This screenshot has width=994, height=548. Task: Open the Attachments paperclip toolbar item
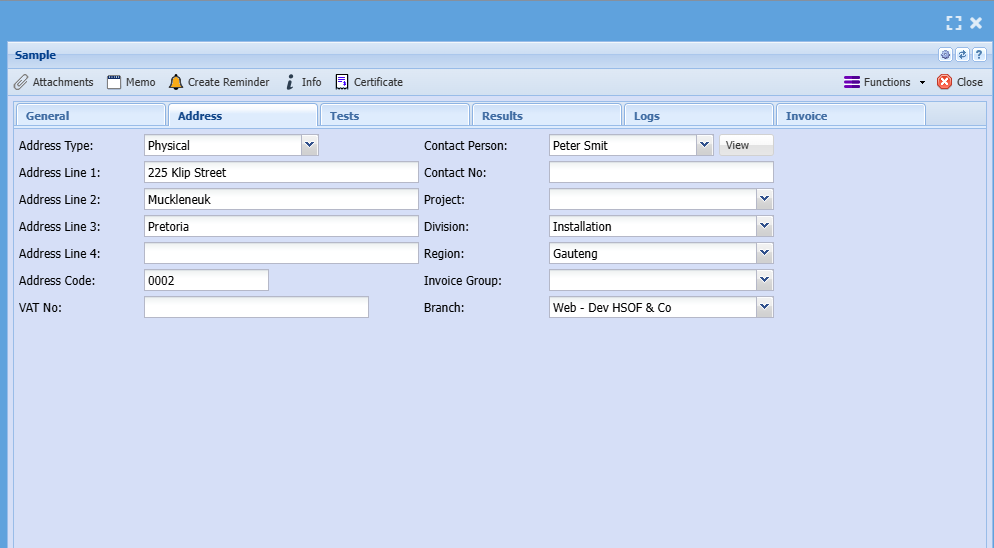54,82
